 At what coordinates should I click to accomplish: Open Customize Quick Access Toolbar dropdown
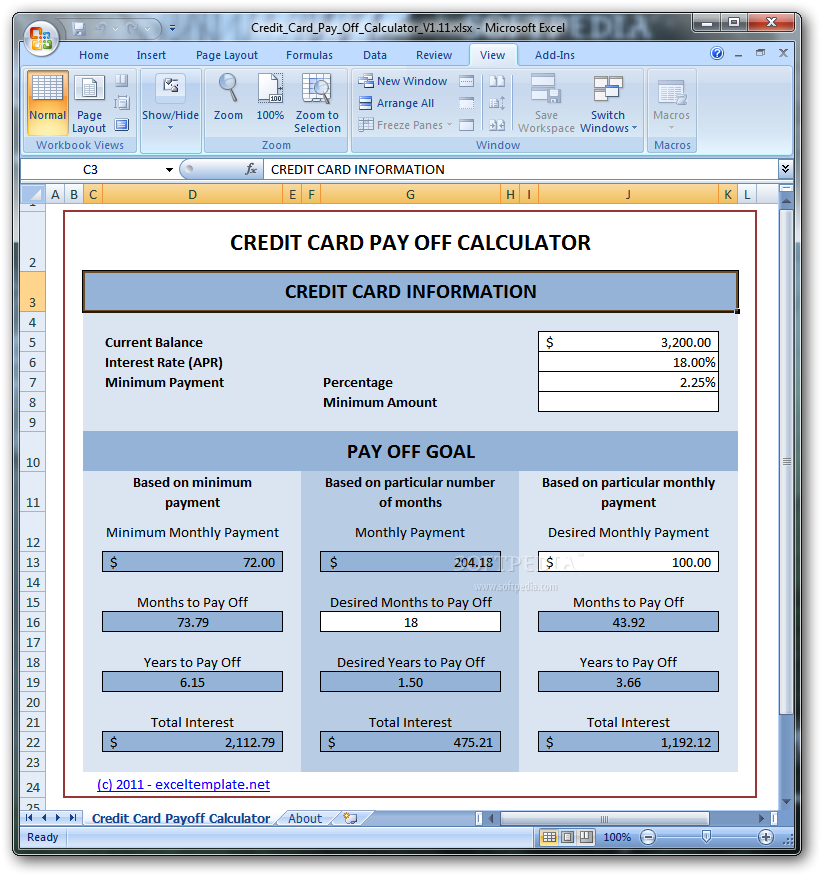point(172,28)
